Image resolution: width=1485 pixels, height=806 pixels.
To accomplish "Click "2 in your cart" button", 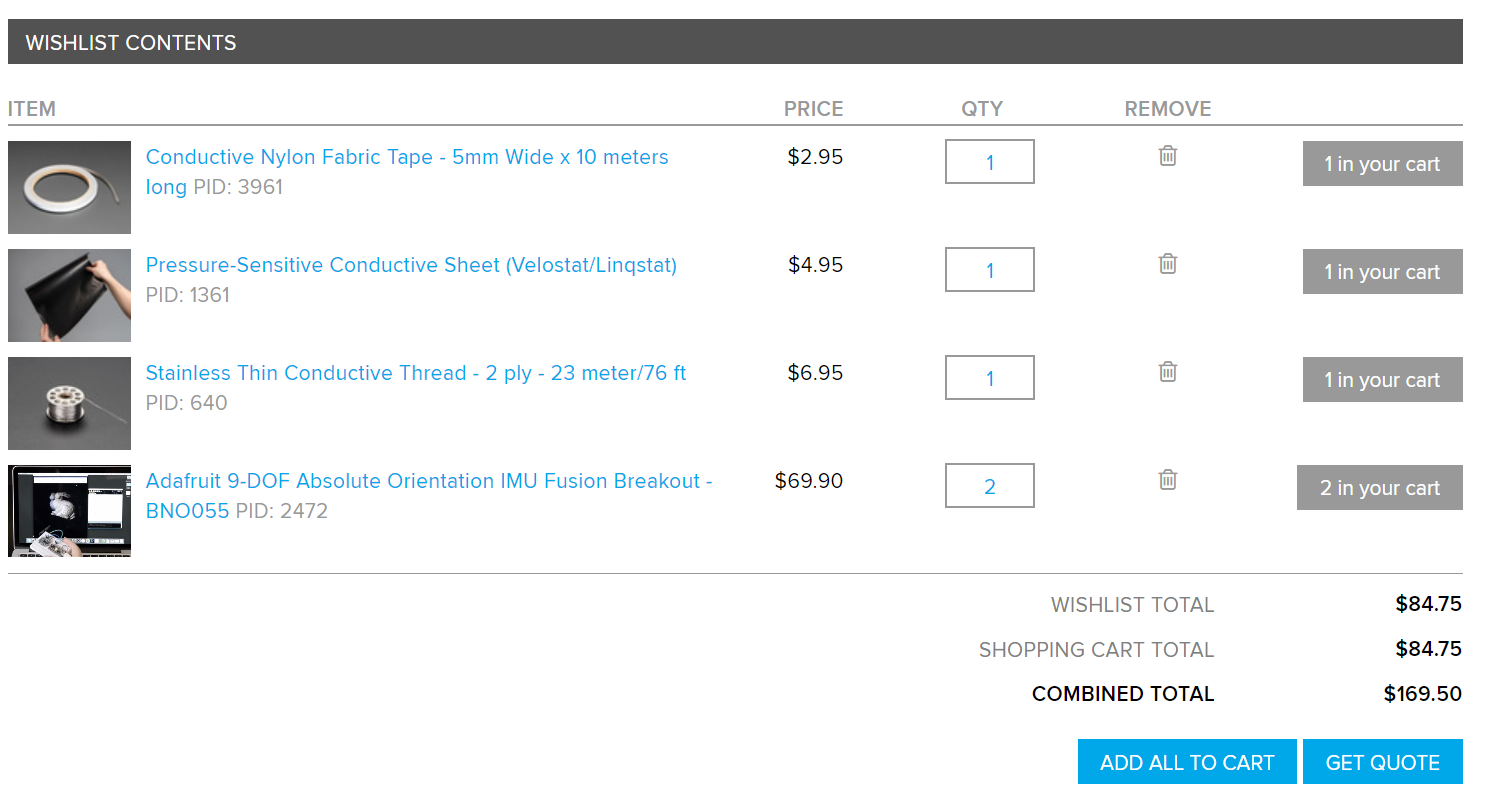I will pos(1379,488).
